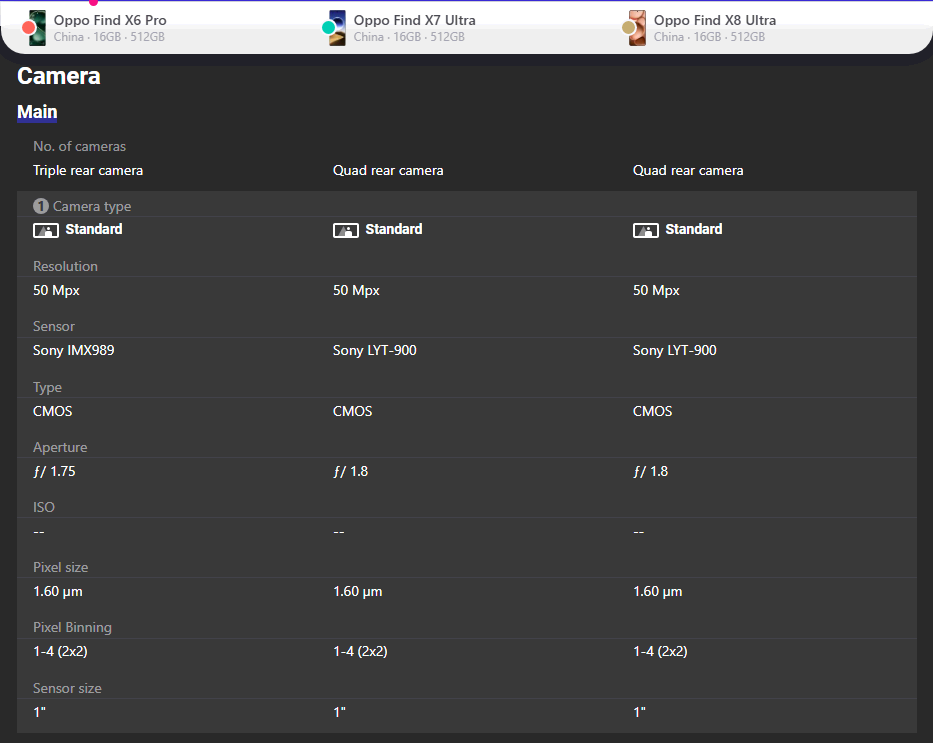Click '50 Mpx' resolution for Find X7 Ultra

click(x=356, y=290)
